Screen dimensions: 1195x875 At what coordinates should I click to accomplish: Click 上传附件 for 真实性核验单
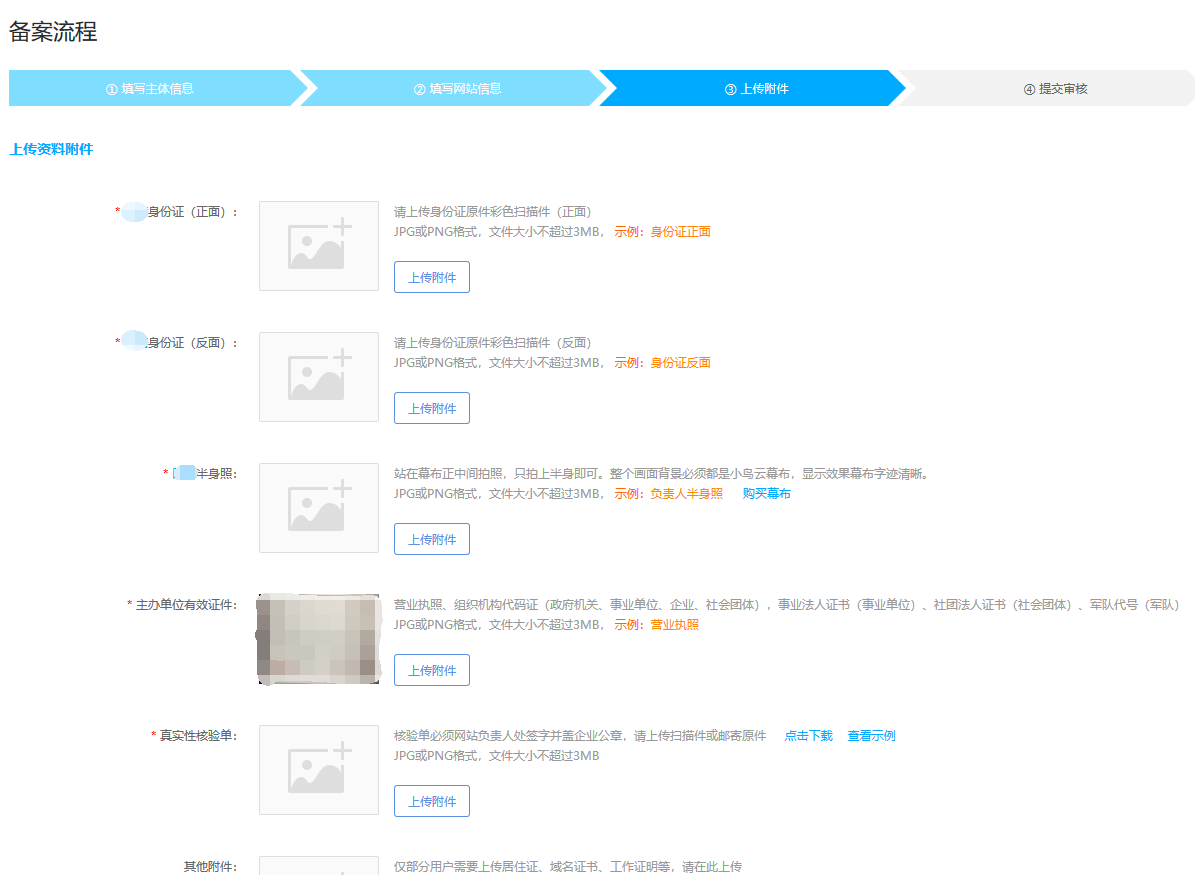431,801
